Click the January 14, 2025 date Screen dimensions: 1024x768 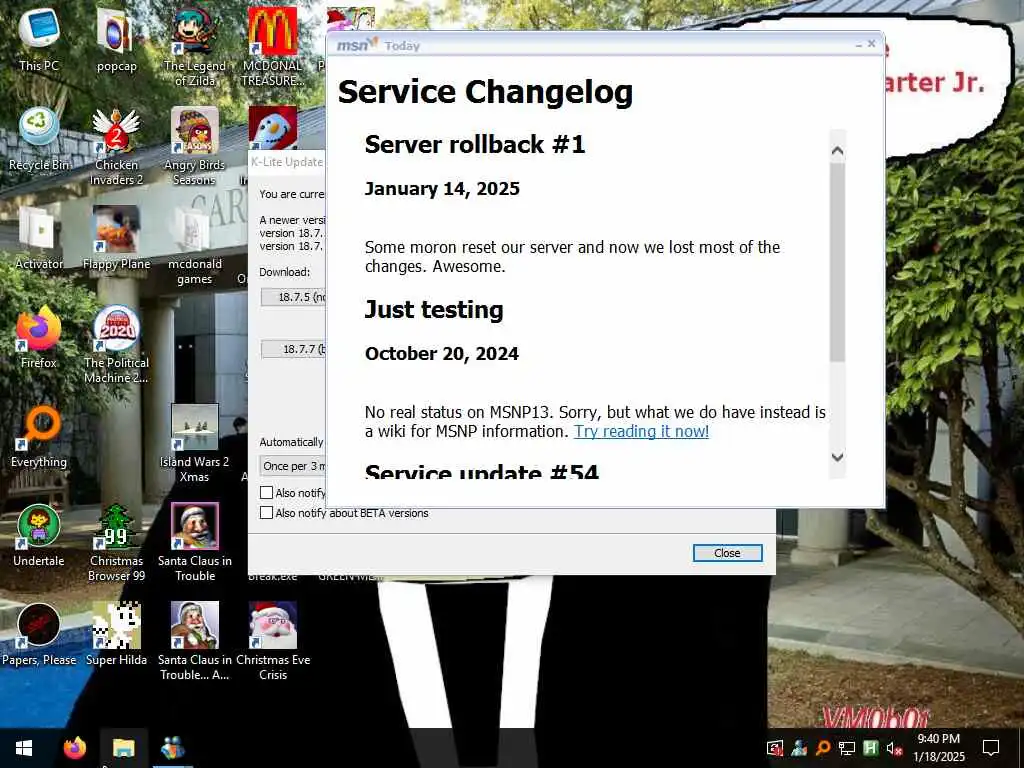pos(442,189)
